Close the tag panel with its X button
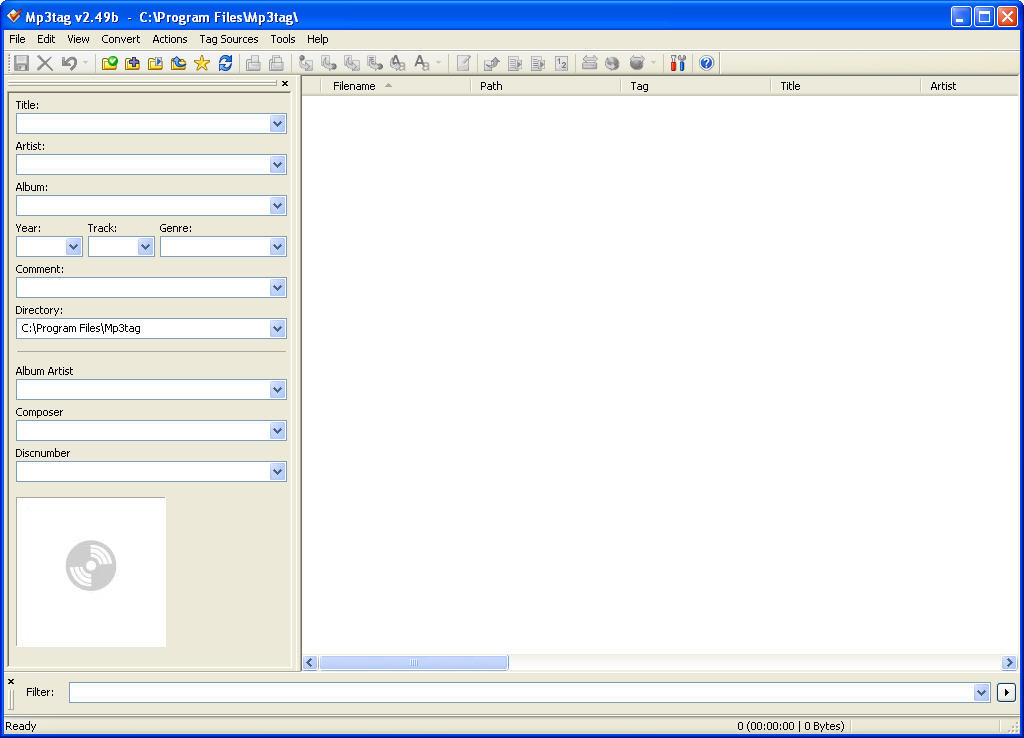Image resolution: width=1024 pixels, height=738 pixels. coord(285,83)
